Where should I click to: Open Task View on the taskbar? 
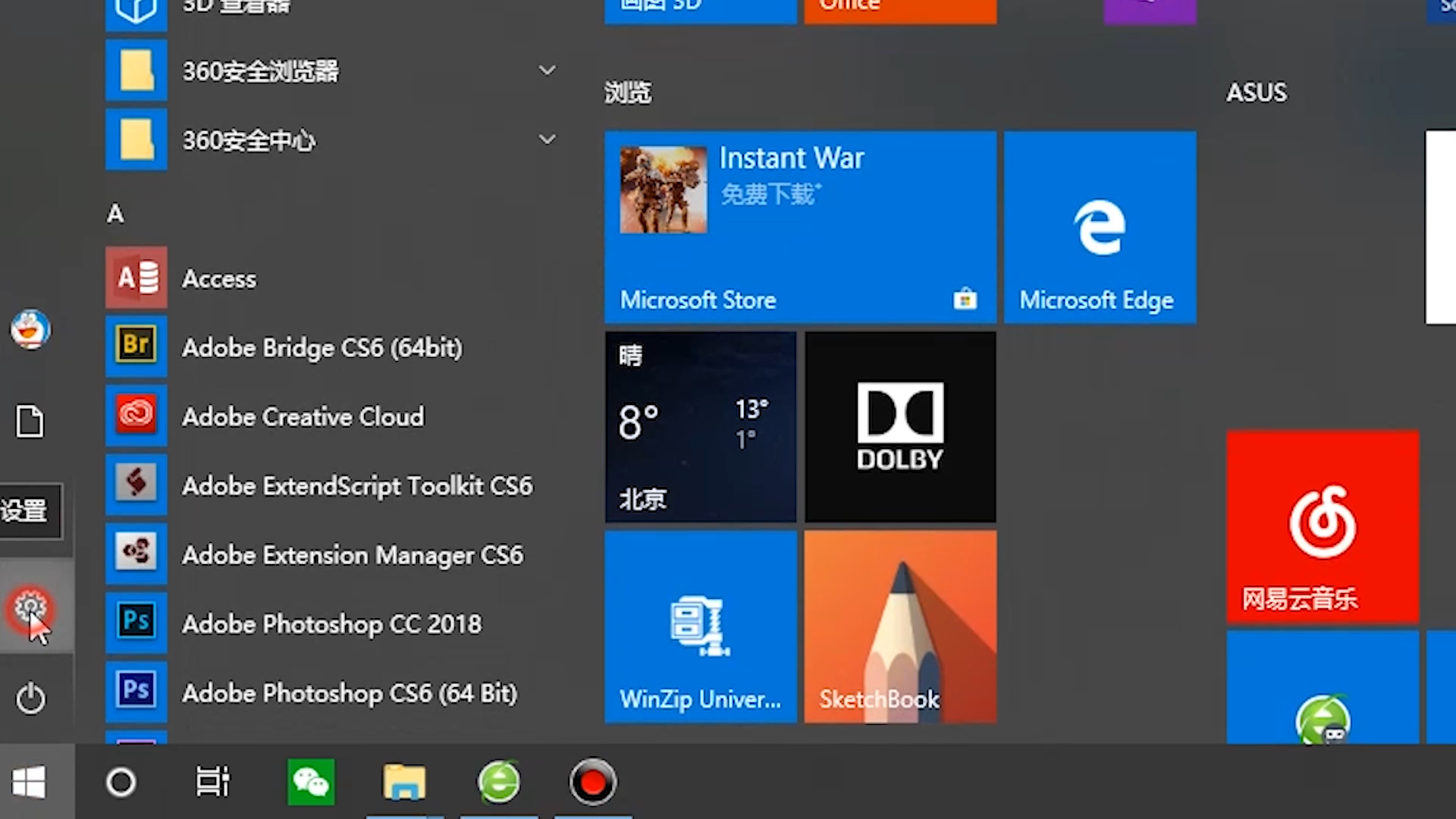pos(213,782)
